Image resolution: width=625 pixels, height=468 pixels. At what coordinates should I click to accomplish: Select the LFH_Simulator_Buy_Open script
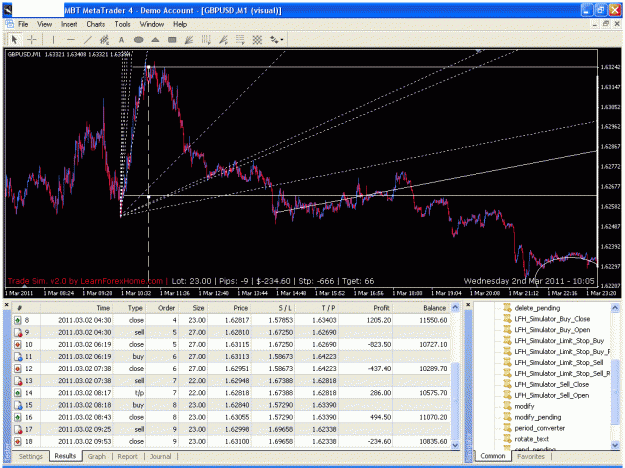tap(552, 330)
